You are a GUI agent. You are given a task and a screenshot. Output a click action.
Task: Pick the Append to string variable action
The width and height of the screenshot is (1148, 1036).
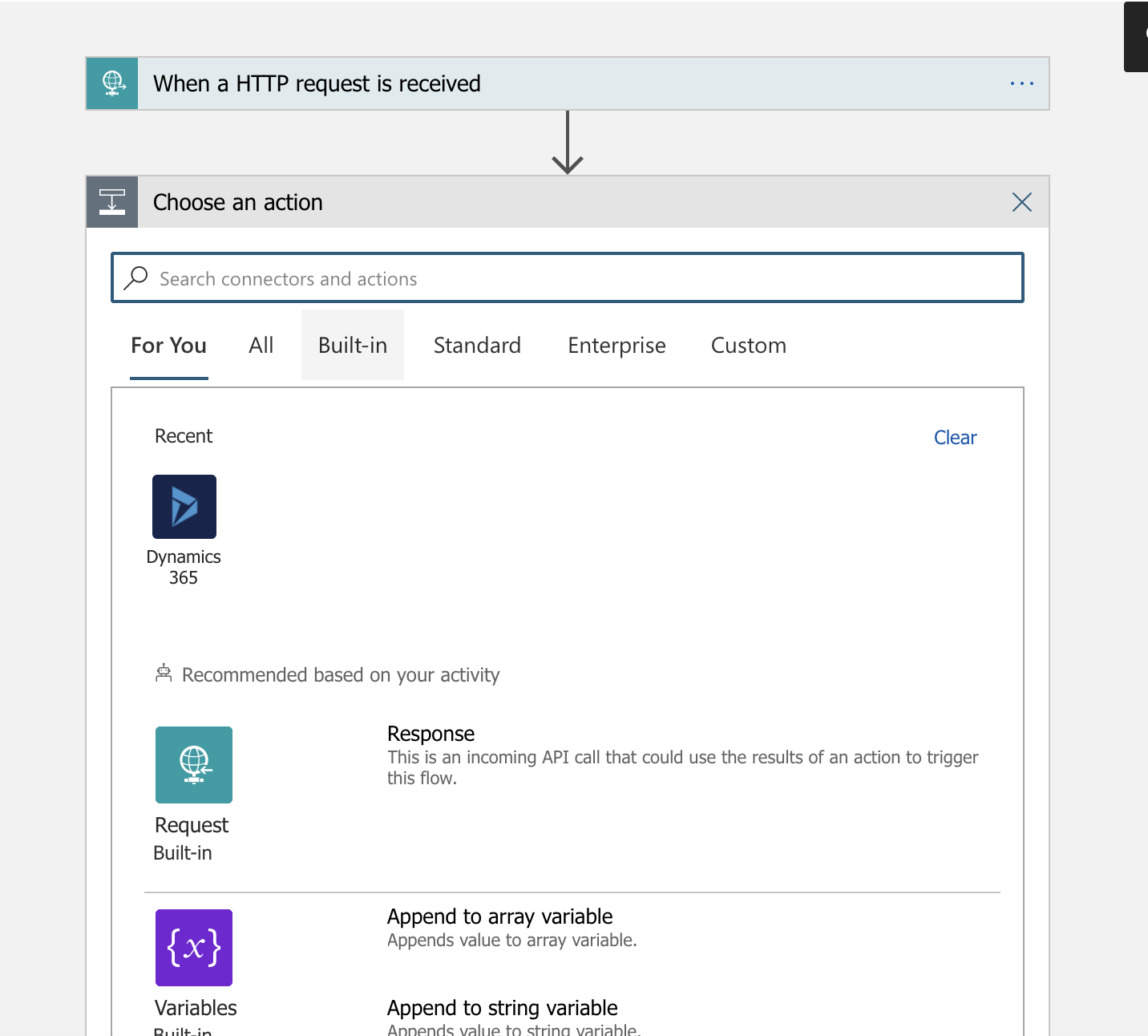point(502,1008)
